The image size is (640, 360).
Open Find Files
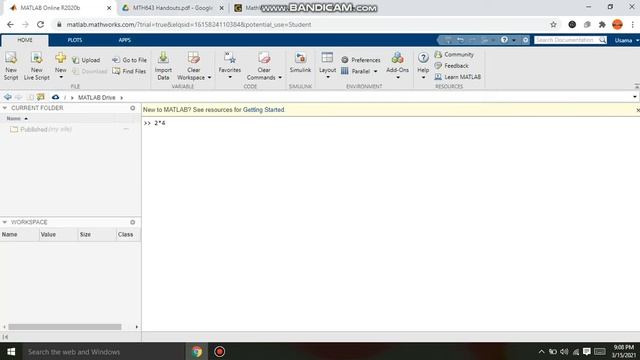tap(129, 71)
